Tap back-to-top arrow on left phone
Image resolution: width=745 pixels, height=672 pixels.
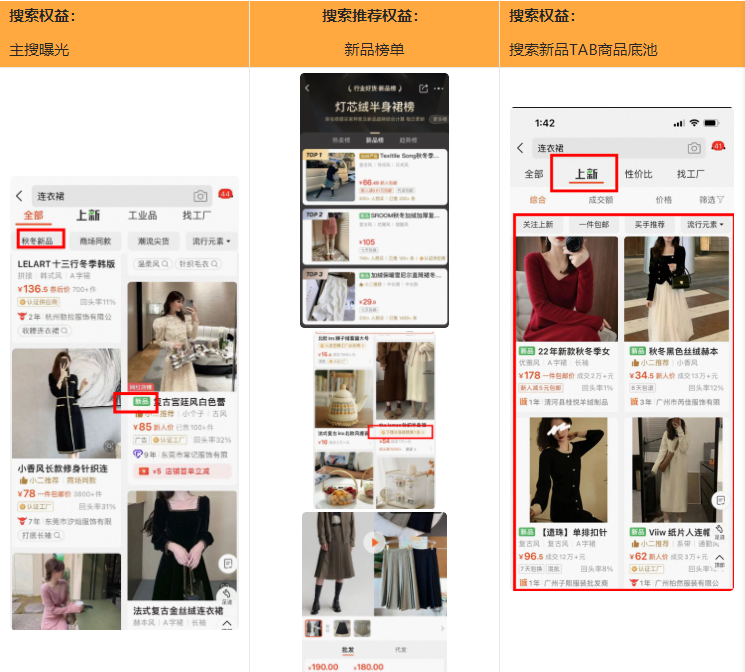tap(227, 624)
